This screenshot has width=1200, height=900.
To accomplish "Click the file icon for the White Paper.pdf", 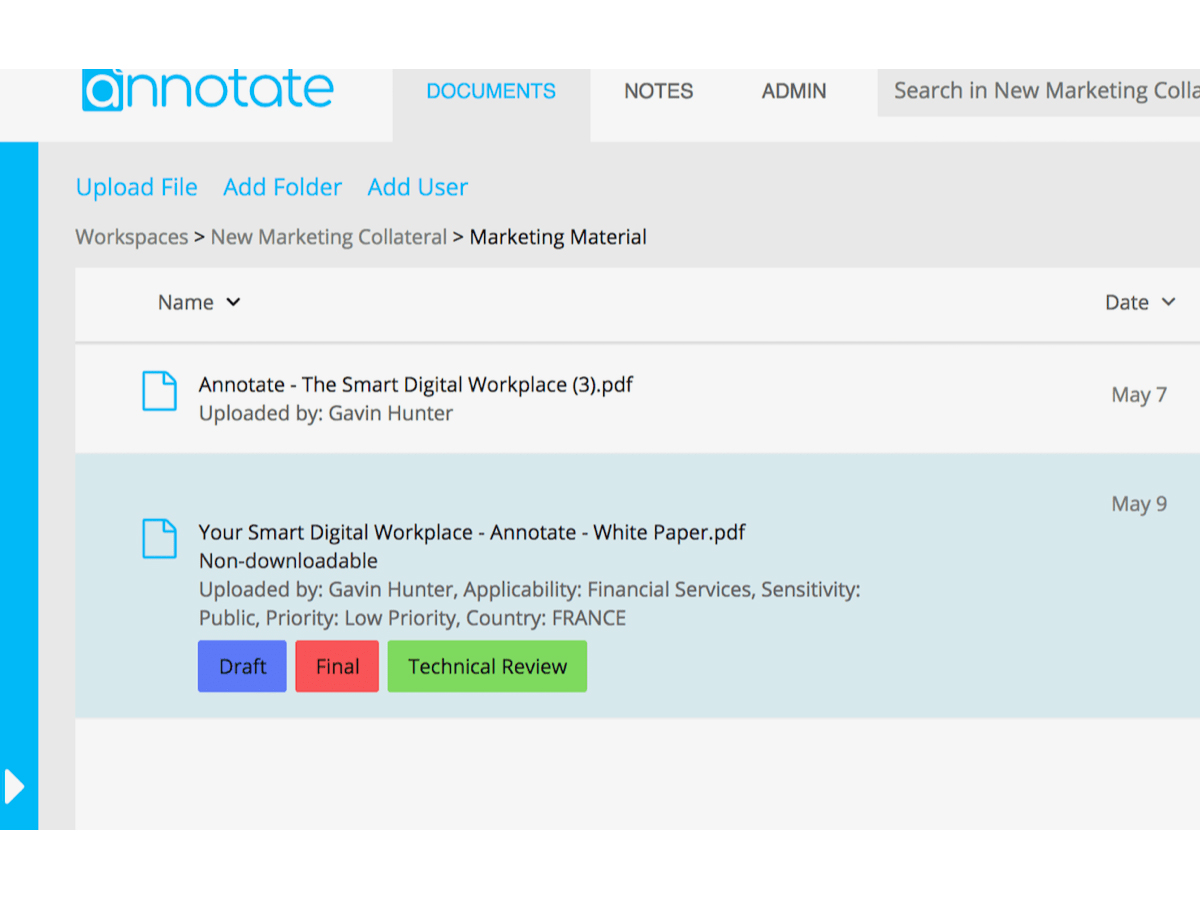I will pos(159,539).
